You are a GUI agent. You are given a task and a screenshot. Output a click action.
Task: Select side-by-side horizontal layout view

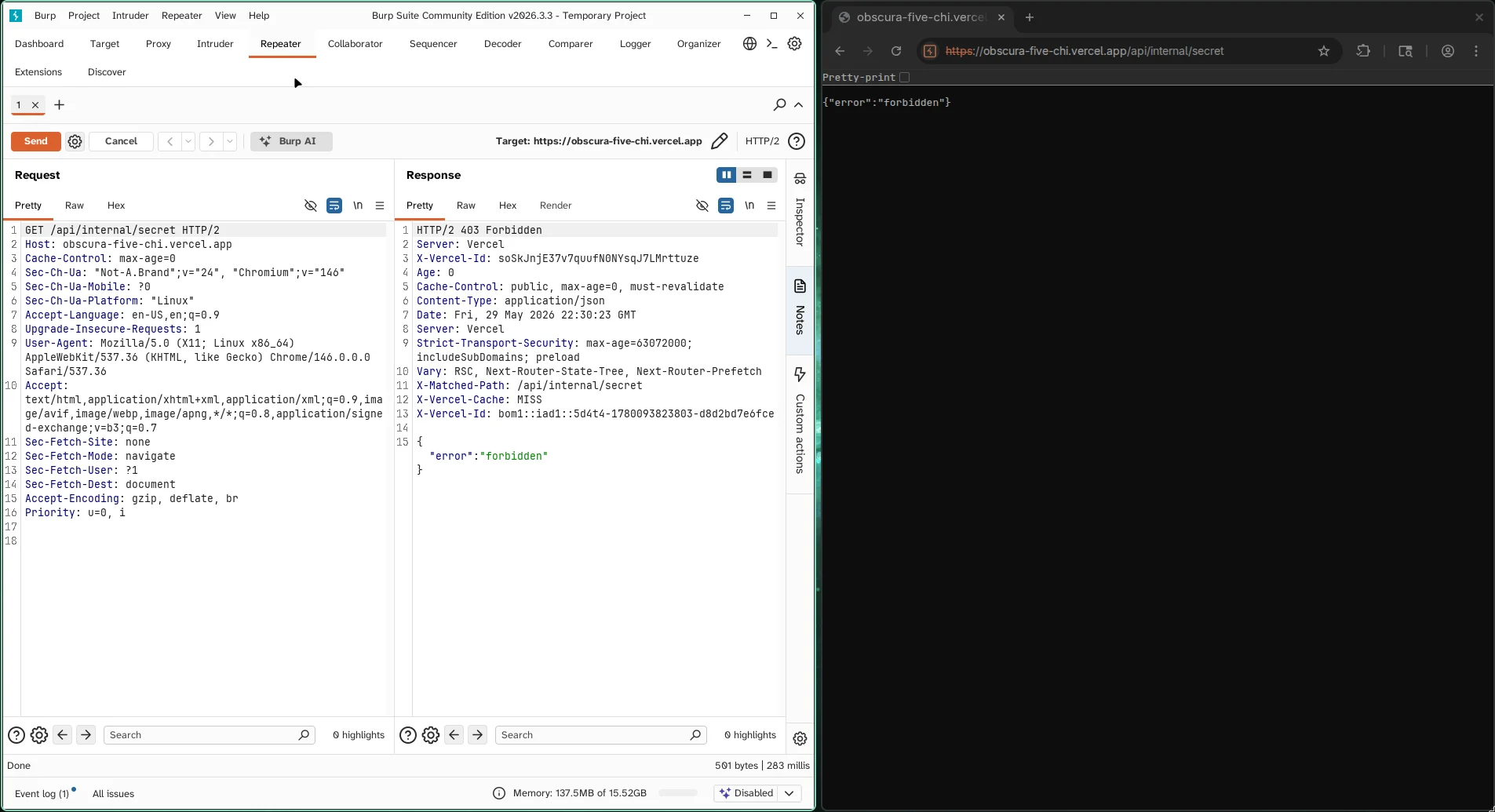pos(727,175)
